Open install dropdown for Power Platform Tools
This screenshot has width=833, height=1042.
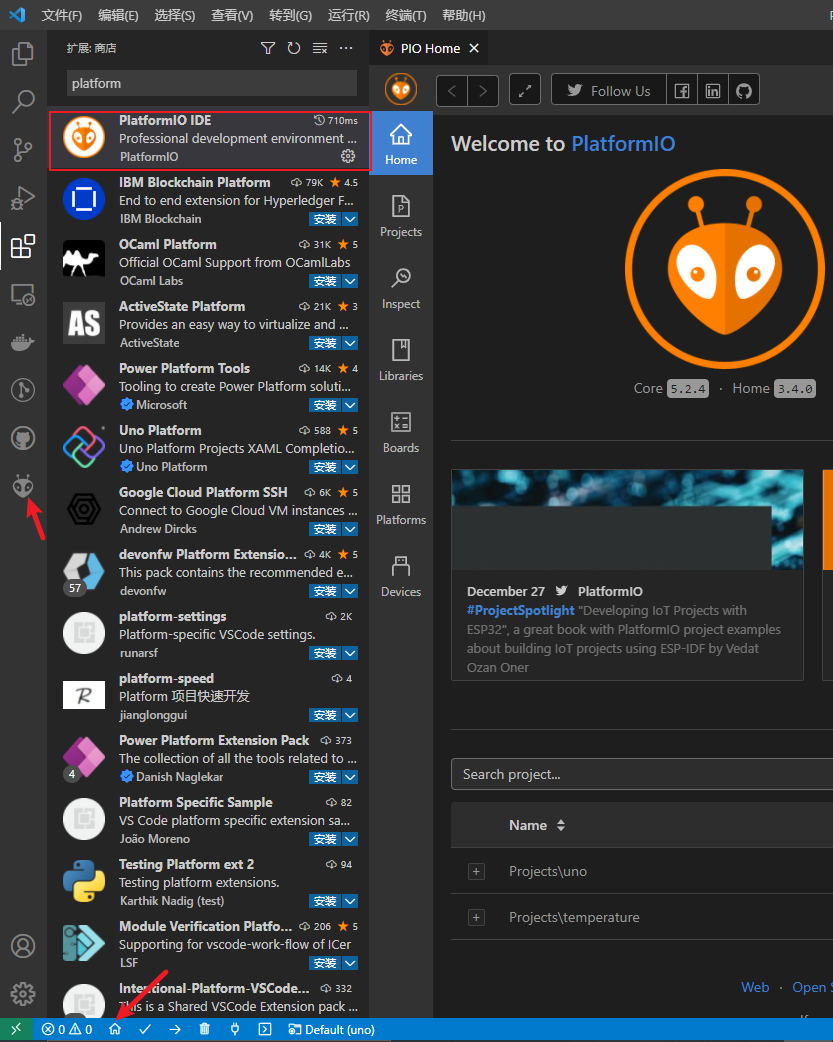pyautogui.click(x=350, y=405)
